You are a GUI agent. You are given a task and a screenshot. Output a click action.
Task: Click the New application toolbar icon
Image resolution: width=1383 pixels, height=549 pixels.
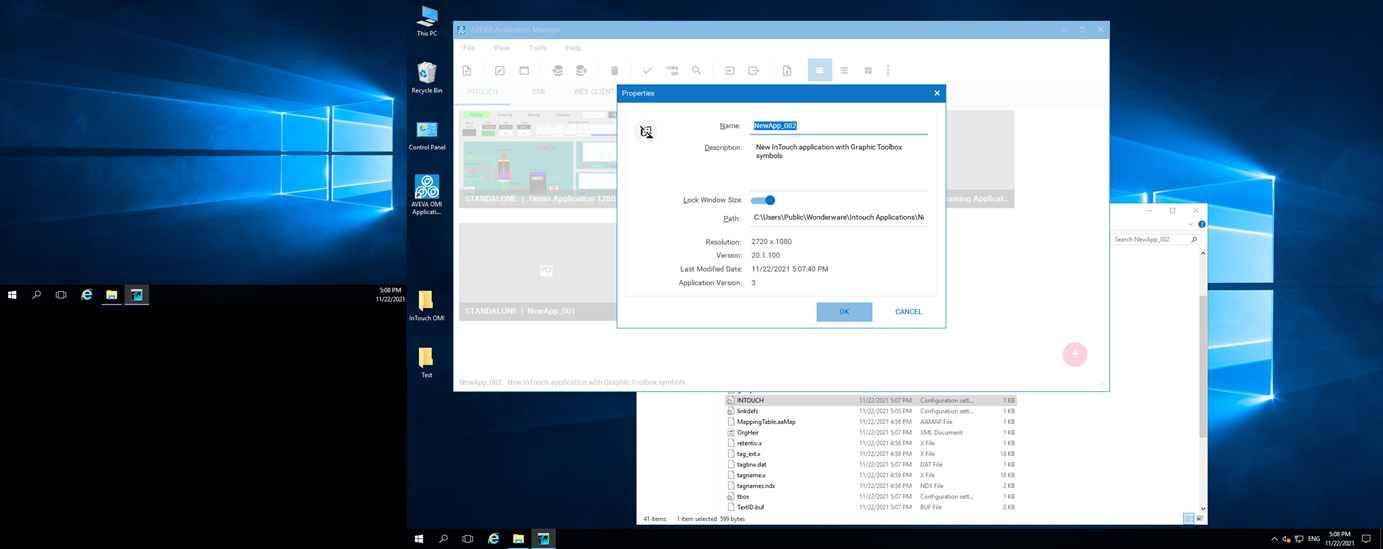click(467, 71)
